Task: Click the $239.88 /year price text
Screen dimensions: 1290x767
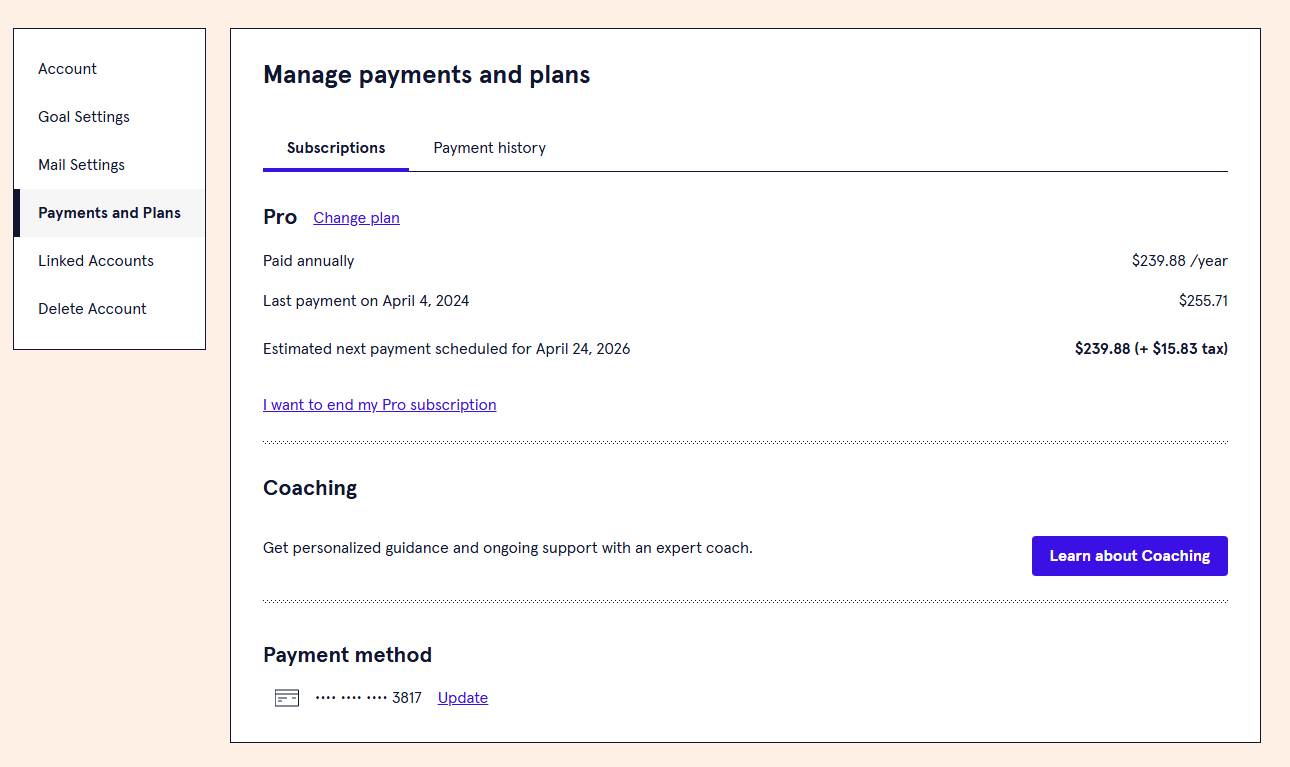Action: pos(1179,261)
